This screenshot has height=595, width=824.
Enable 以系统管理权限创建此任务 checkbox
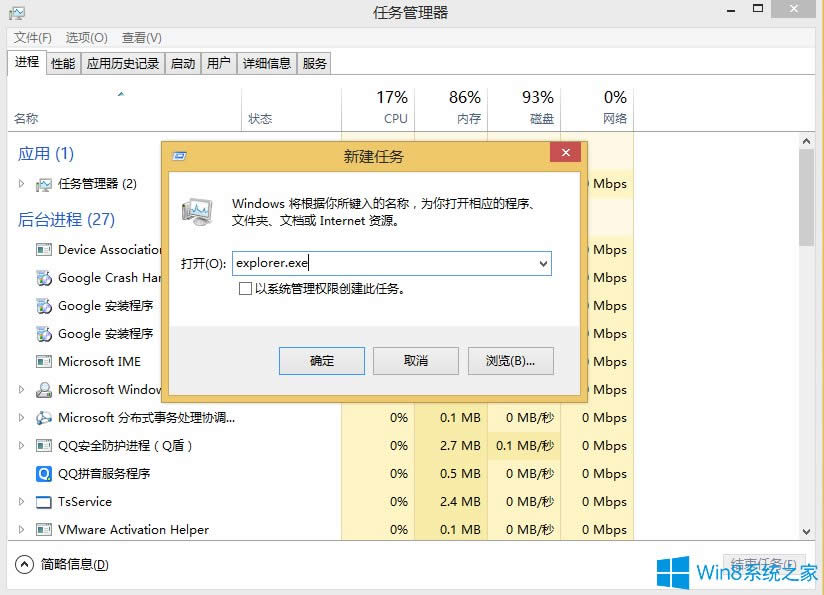[245, 289]
